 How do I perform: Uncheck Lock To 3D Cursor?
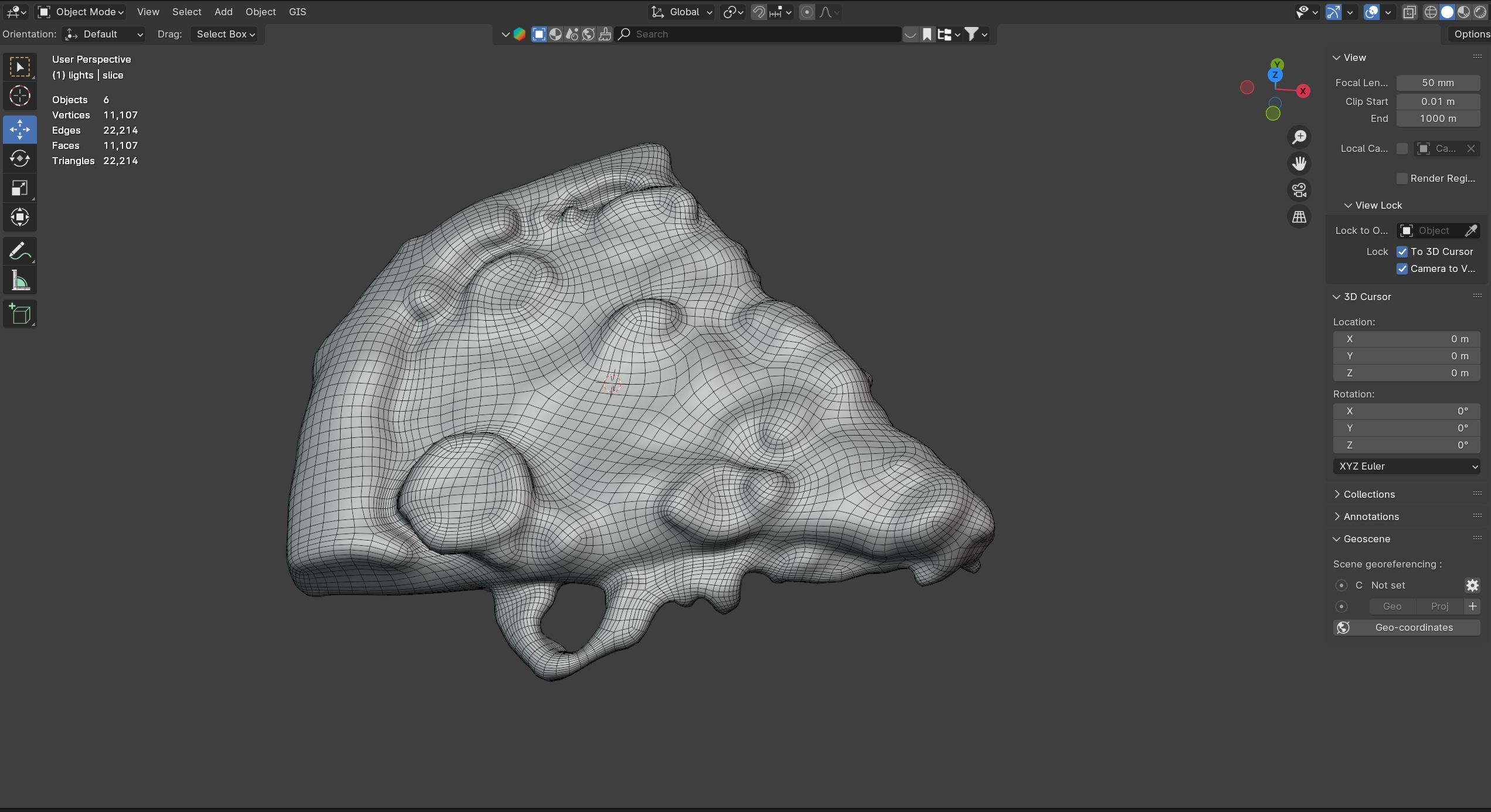[1402, 252]
